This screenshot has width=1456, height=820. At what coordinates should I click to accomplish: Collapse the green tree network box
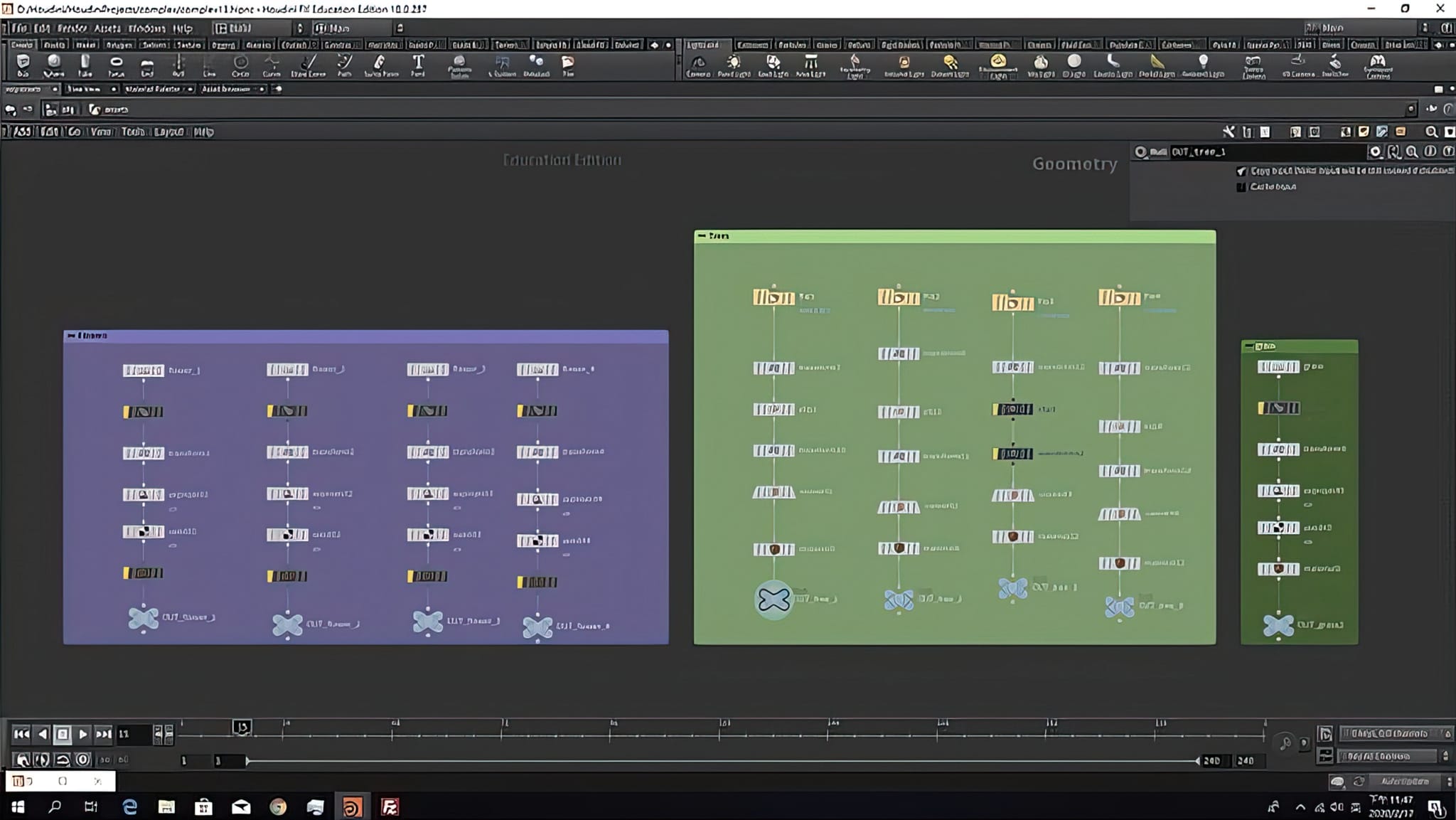click(x=702, y=235)
